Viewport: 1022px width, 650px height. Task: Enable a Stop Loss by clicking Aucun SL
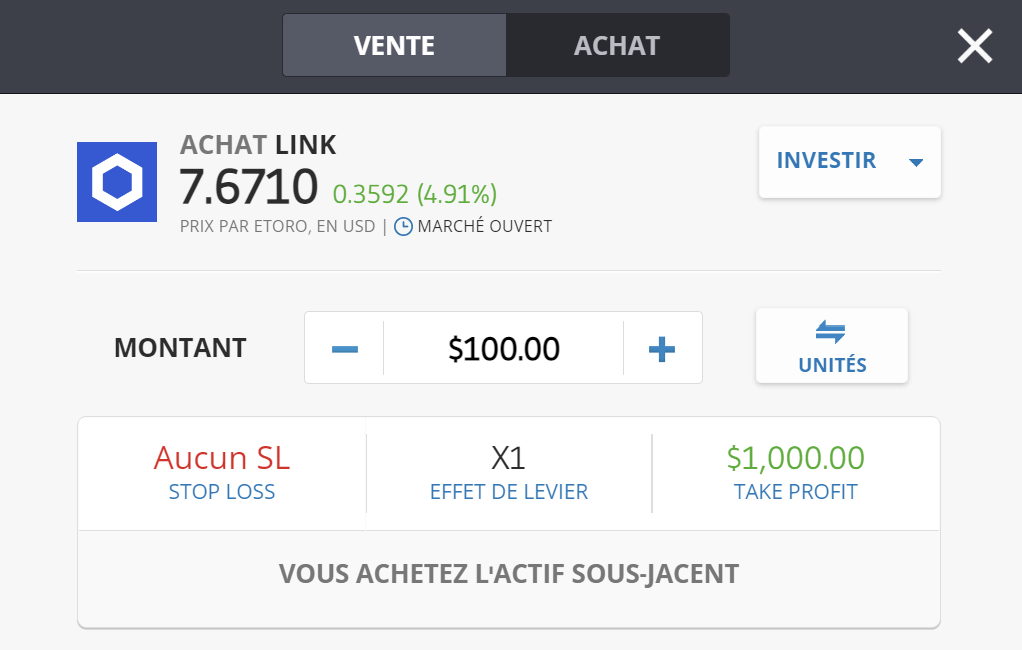pos(221,458)
